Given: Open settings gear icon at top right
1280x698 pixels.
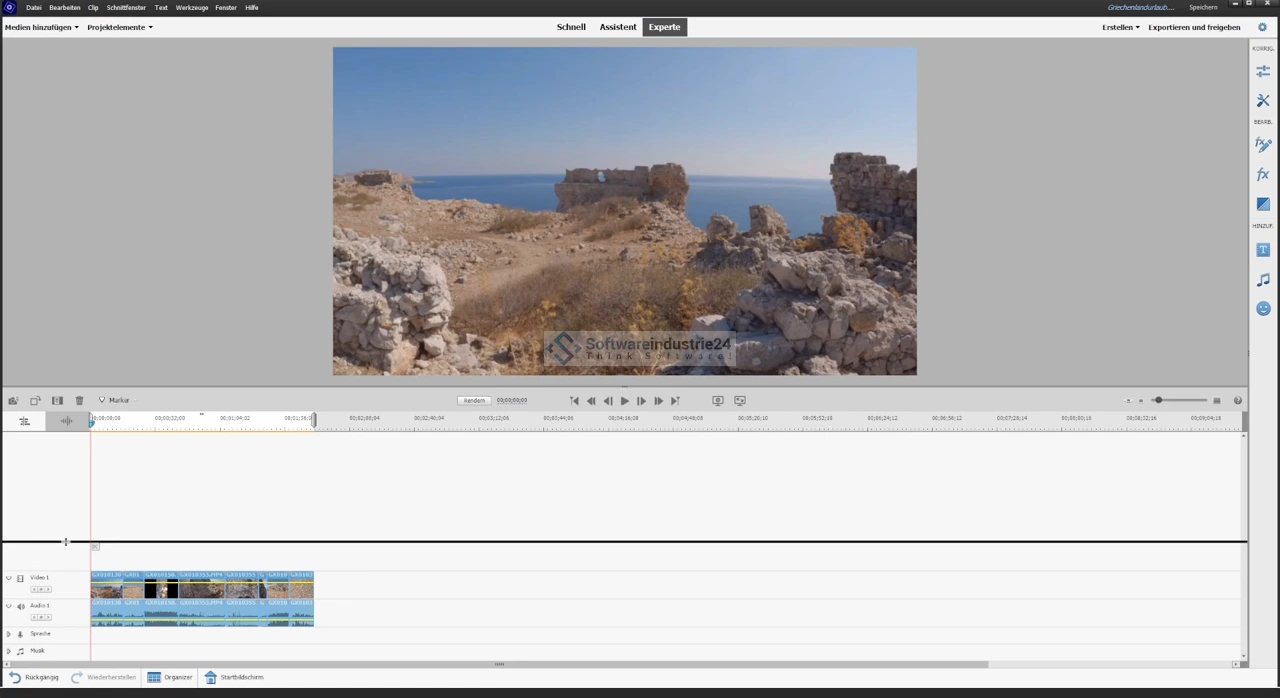Looking at the screenshot, I should tap(1262, 27).
